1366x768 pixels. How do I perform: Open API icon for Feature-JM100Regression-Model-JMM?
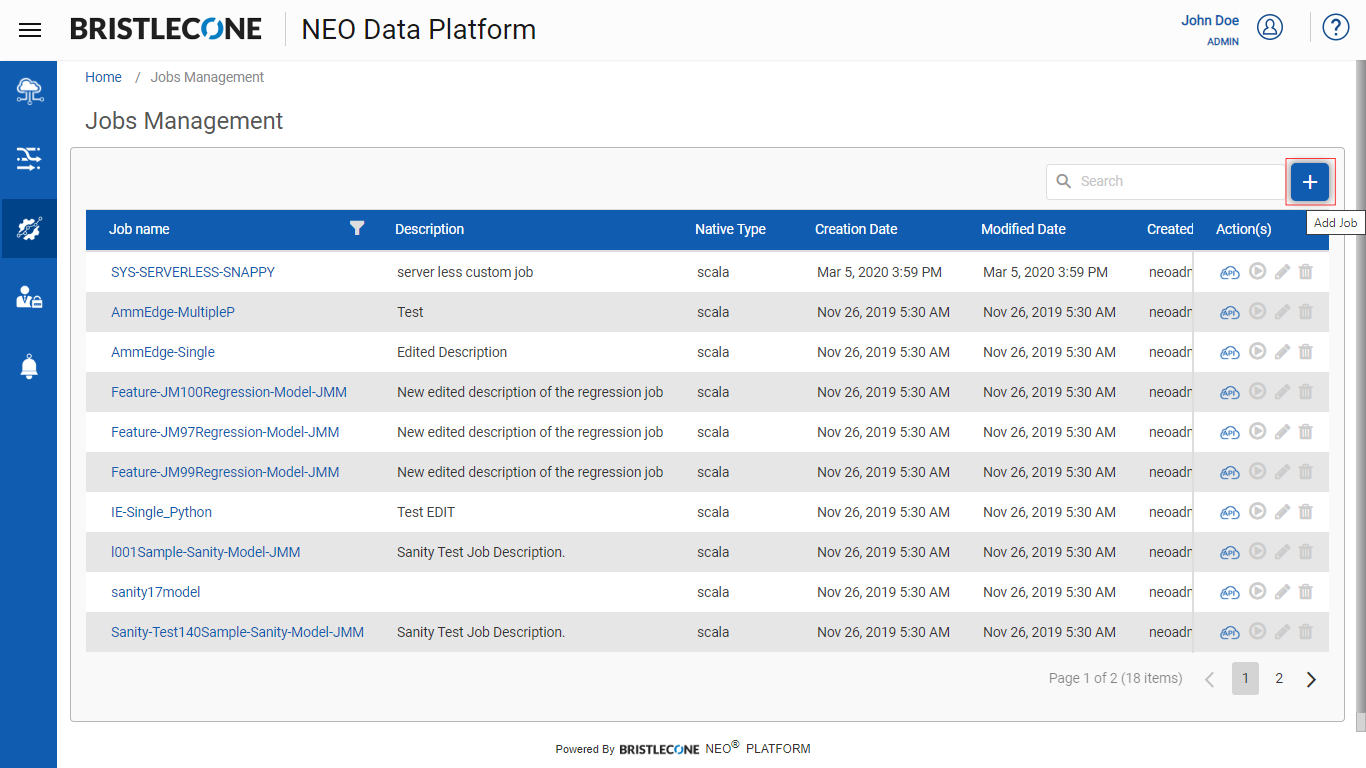coord(1230,392)
